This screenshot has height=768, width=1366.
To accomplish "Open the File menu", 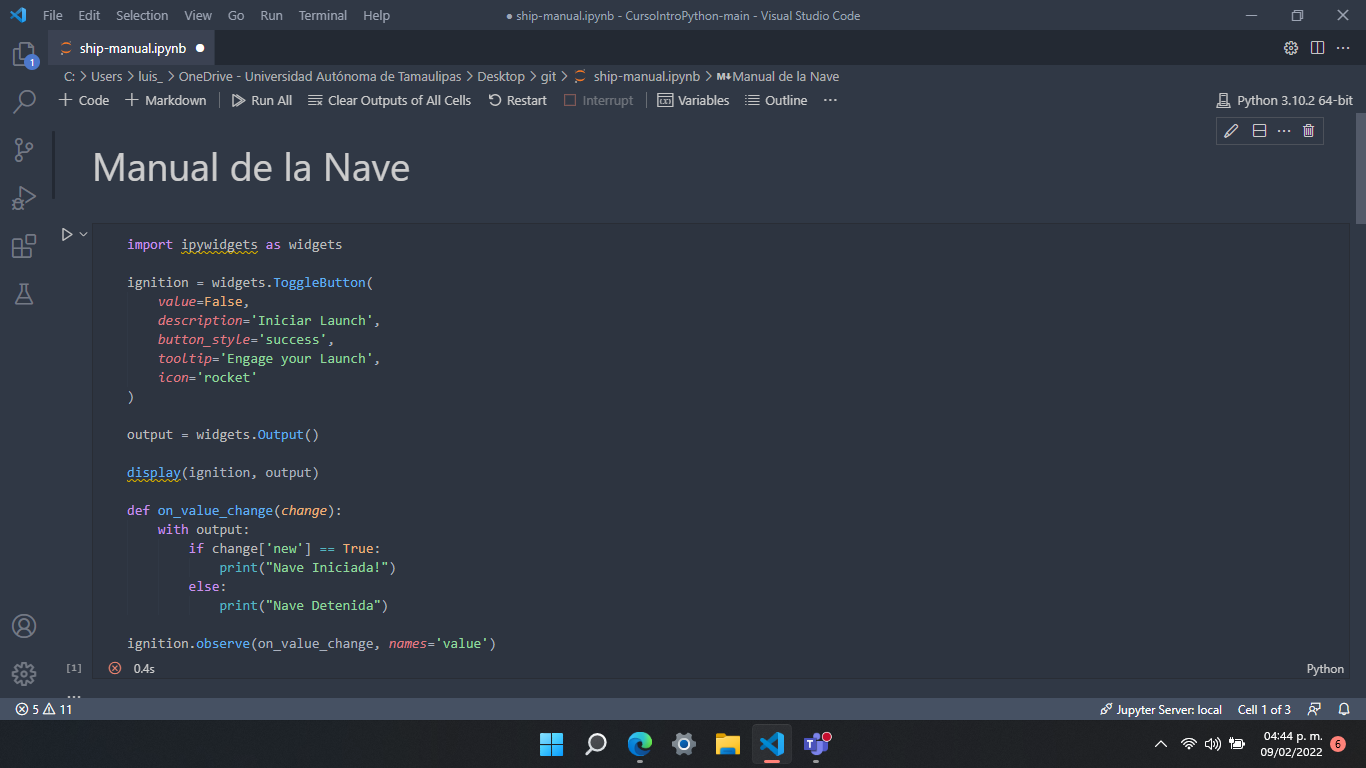I will pyautogui.click(x=53, y=15).
